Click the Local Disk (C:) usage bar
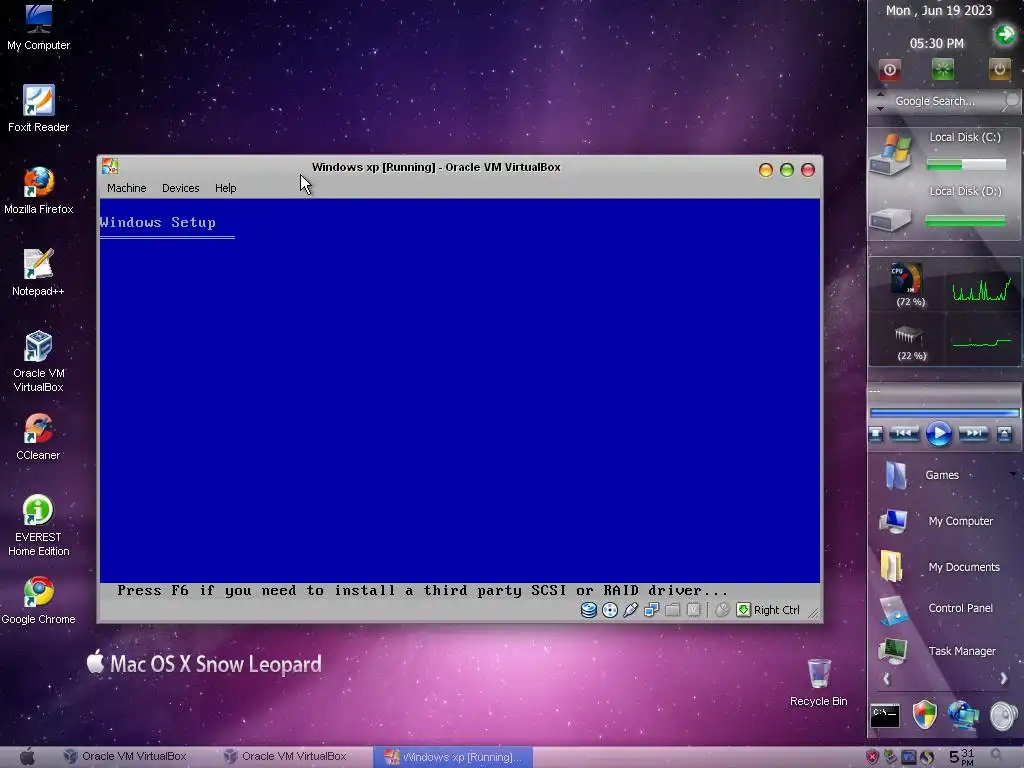Screen dimensions: 1024x768 point(966,165)
